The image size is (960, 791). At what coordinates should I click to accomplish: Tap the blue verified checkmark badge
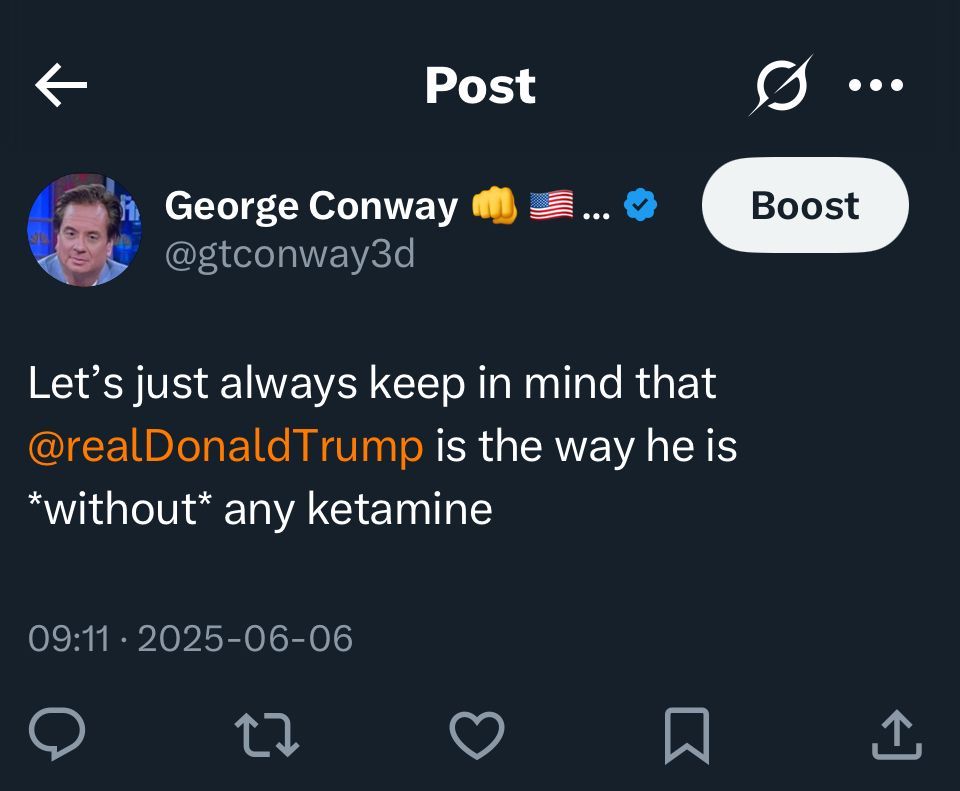click(640, 205)
